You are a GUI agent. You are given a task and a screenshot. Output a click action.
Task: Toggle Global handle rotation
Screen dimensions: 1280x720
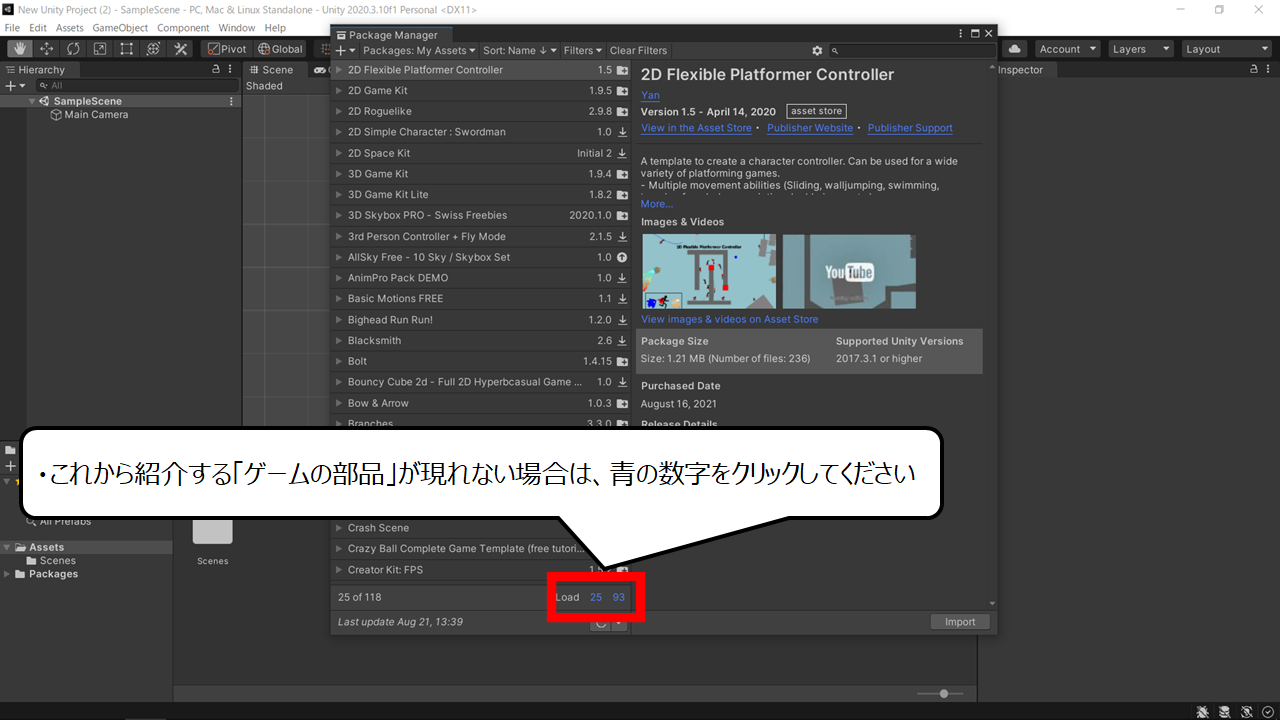point(280,49)
